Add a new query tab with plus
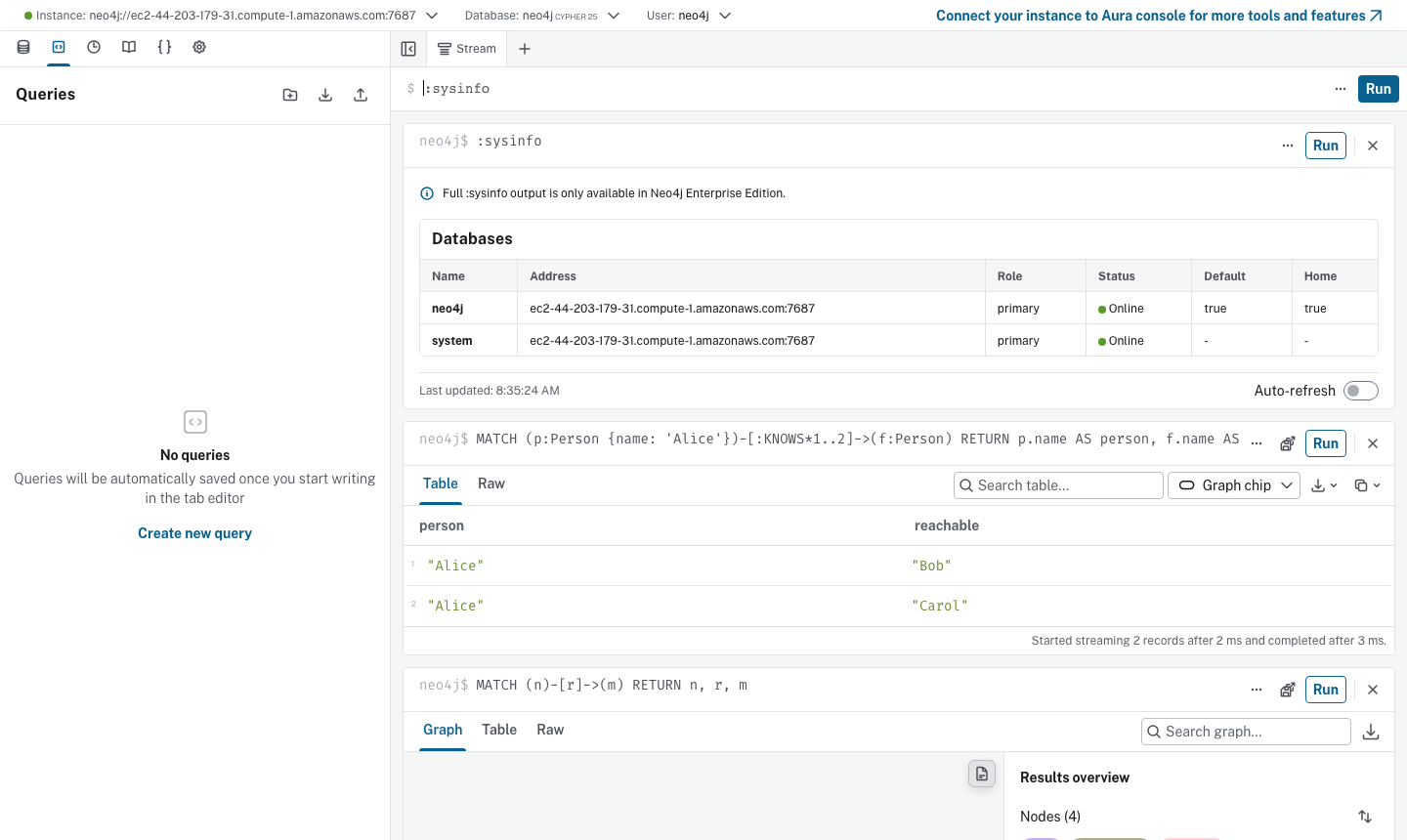The image size is (1407, 840). click(x=525, y=49)
